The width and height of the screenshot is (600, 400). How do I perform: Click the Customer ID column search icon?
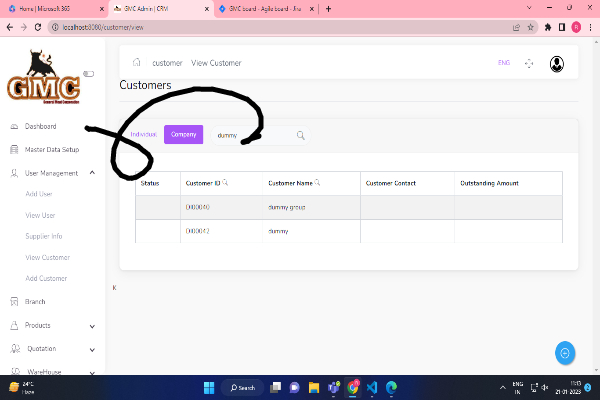[225, 183]
